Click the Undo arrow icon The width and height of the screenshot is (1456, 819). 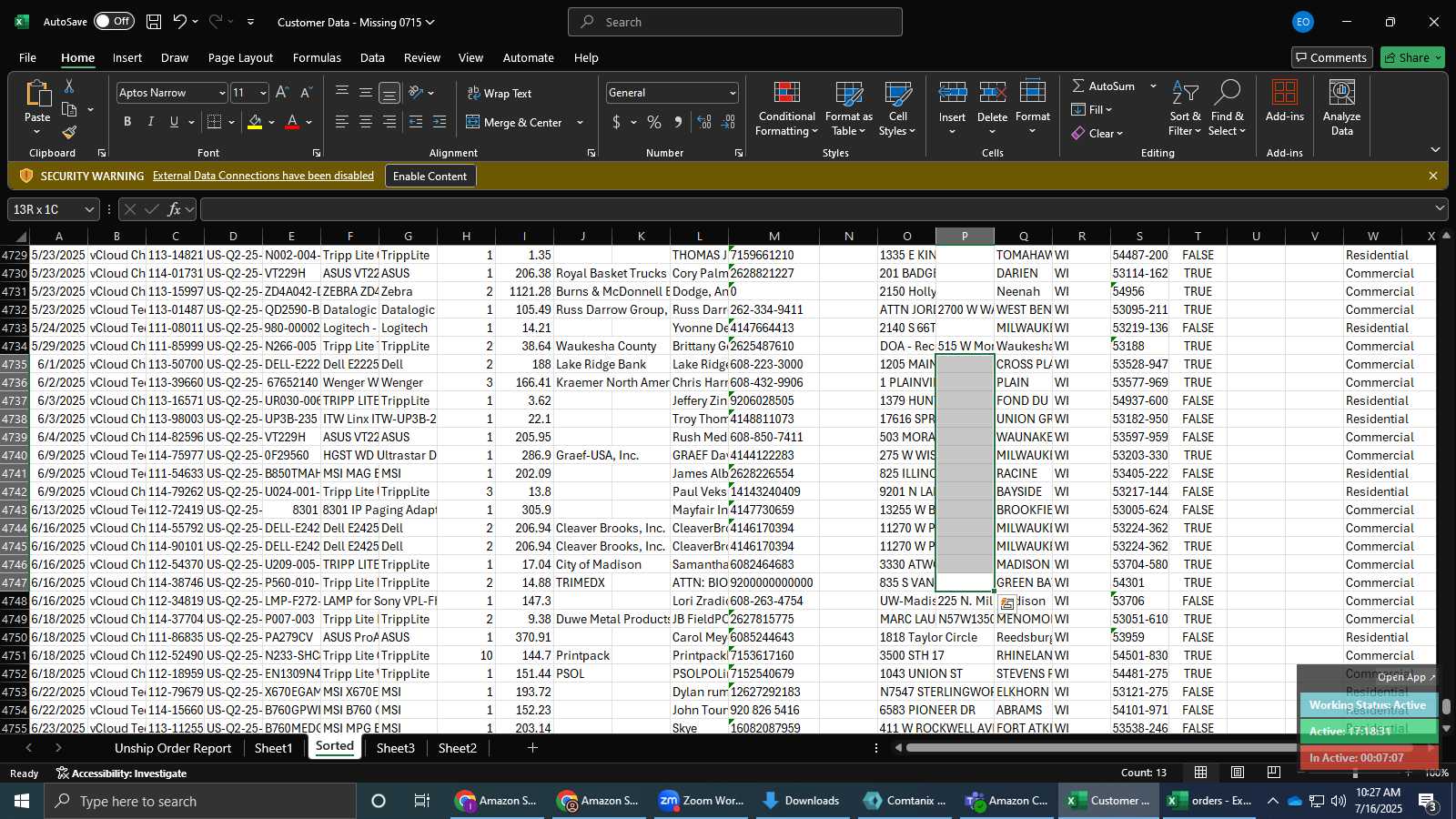(x=180, y=22)
